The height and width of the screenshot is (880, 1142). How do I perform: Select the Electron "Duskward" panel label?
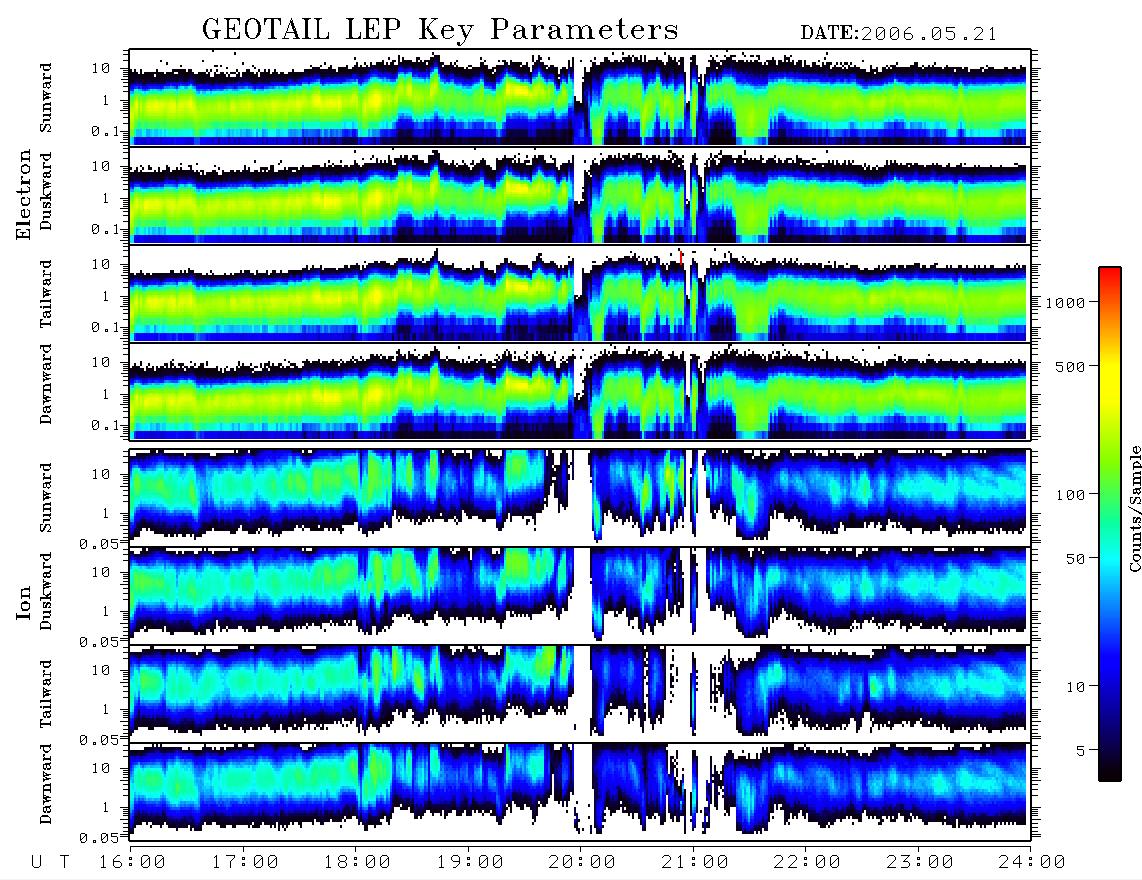(46, 191)
